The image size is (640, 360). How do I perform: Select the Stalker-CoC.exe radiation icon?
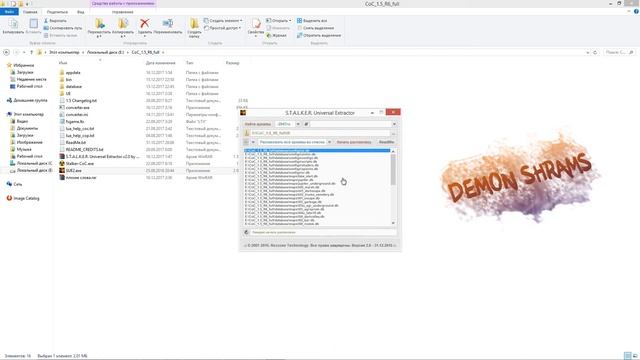[62, 163]
